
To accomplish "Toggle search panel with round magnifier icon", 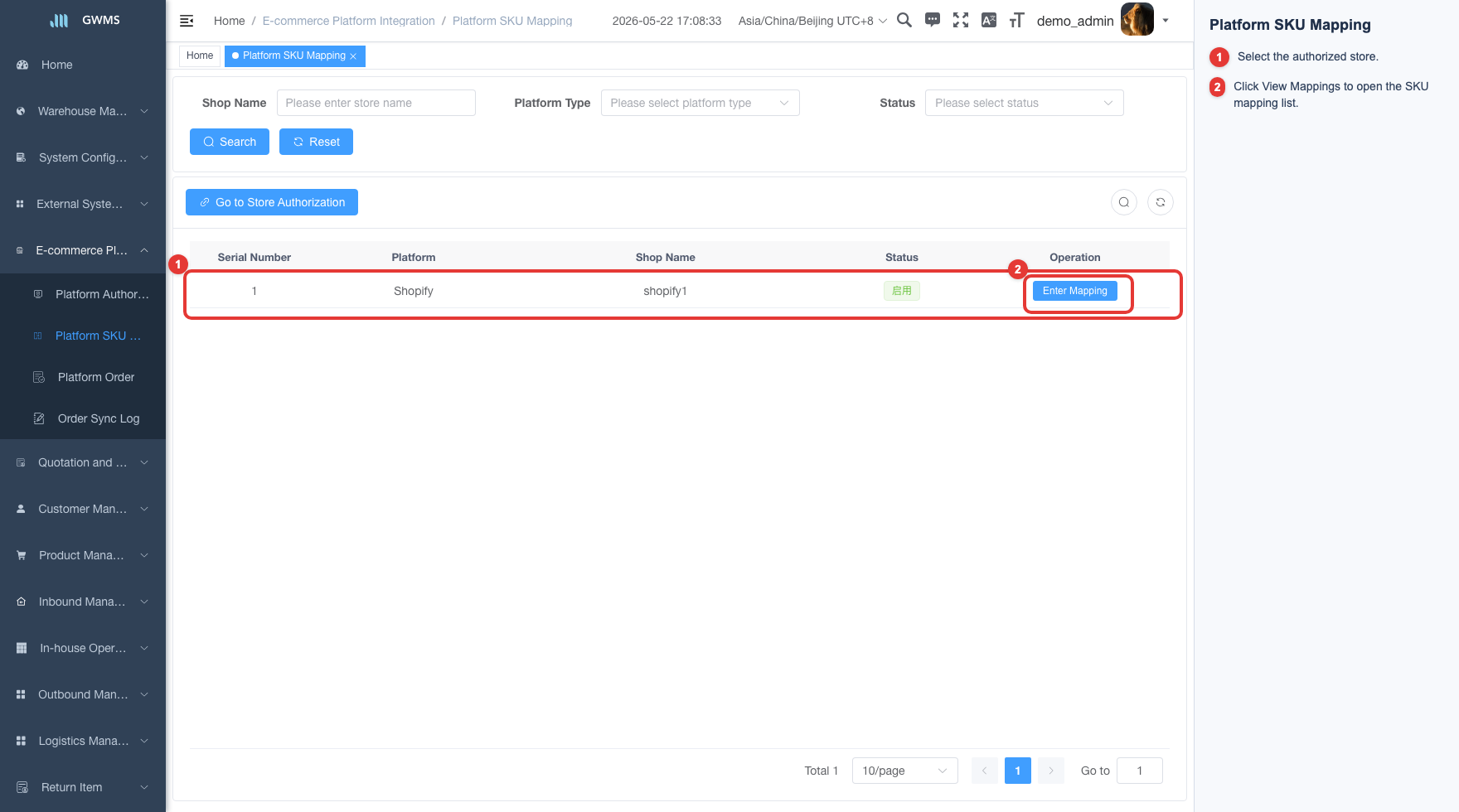I will tap(1124, 202).
